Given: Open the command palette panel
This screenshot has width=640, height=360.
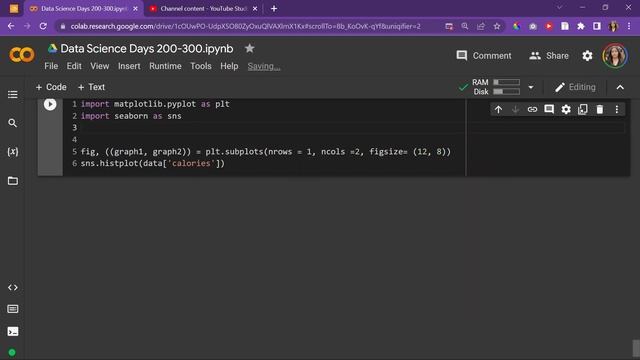Looking at the screenshot, I should [x=13, y=309].
